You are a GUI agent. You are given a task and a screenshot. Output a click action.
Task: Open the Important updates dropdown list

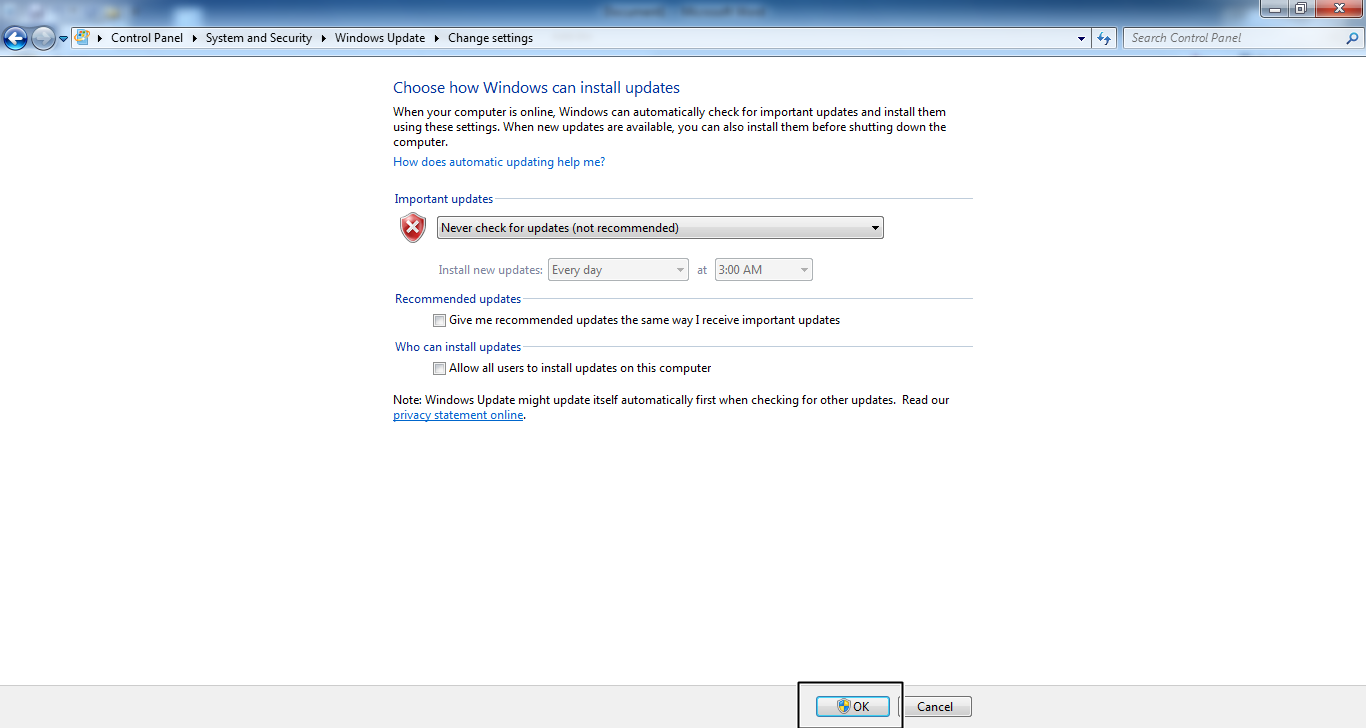[x=660, y=228]
